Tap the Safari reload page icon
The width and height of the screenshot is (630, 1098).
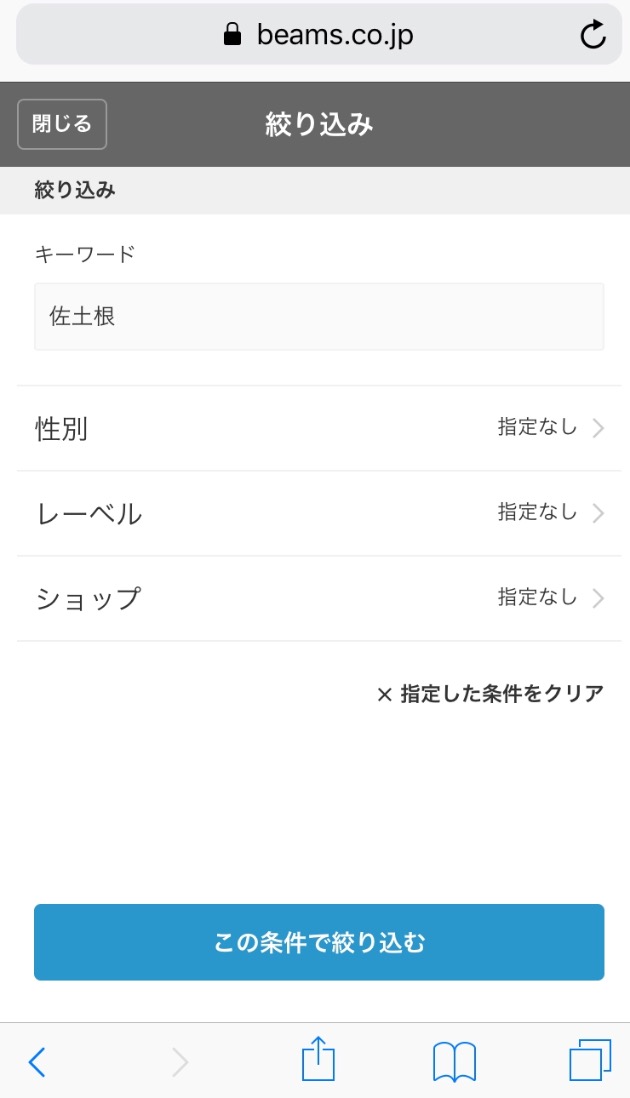click(593, 35)
